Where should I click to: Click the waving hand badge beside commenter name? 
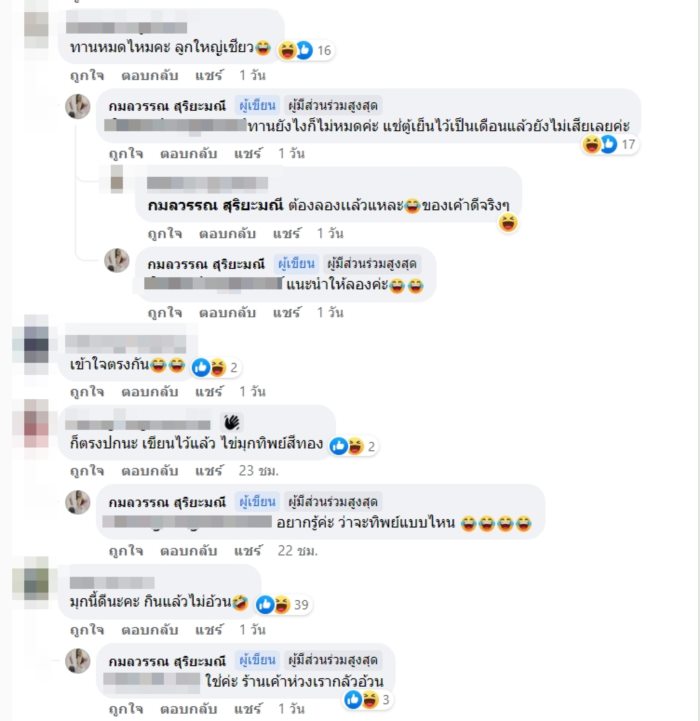pos(232,422)
